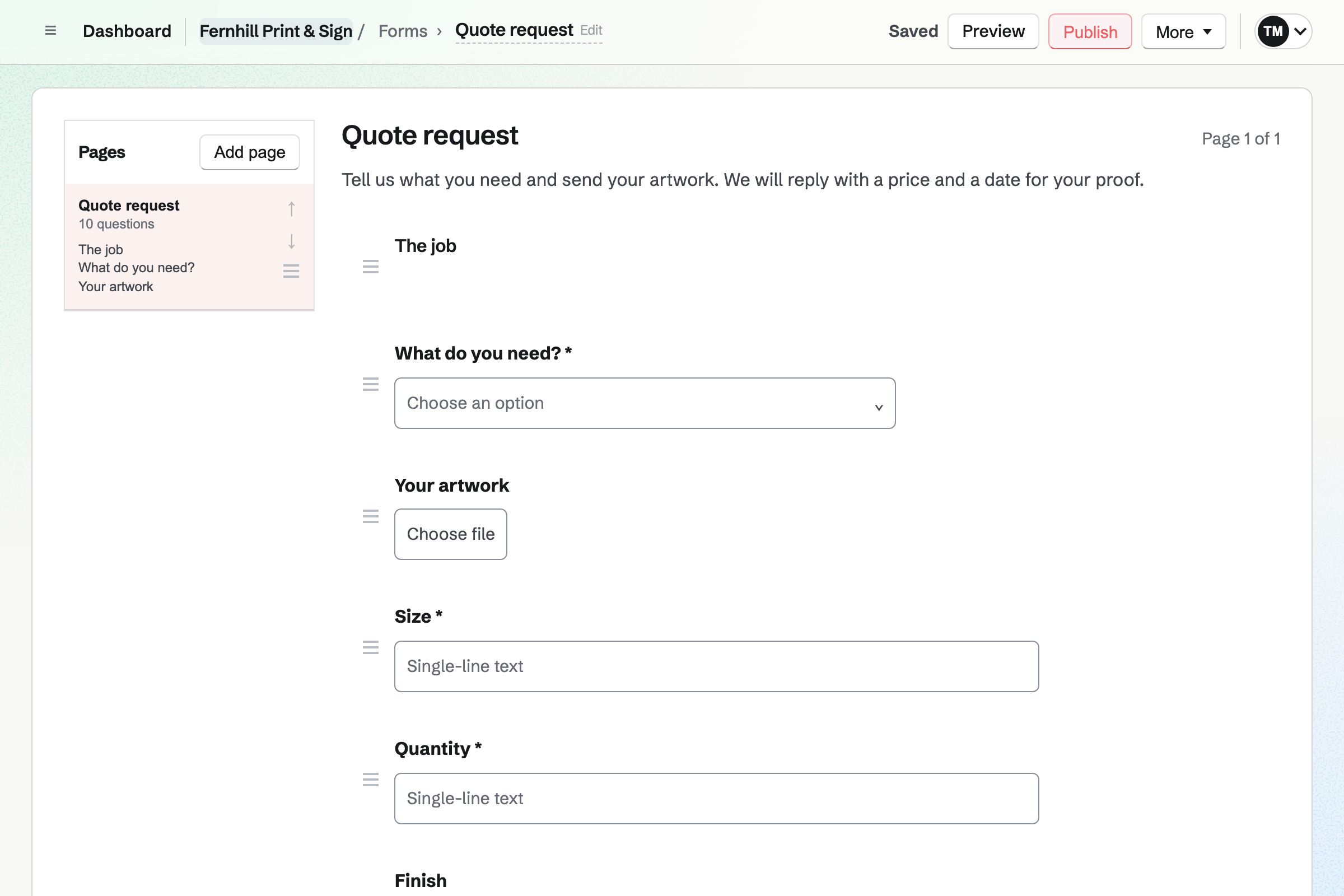Publish the form

click(1090, 31)
